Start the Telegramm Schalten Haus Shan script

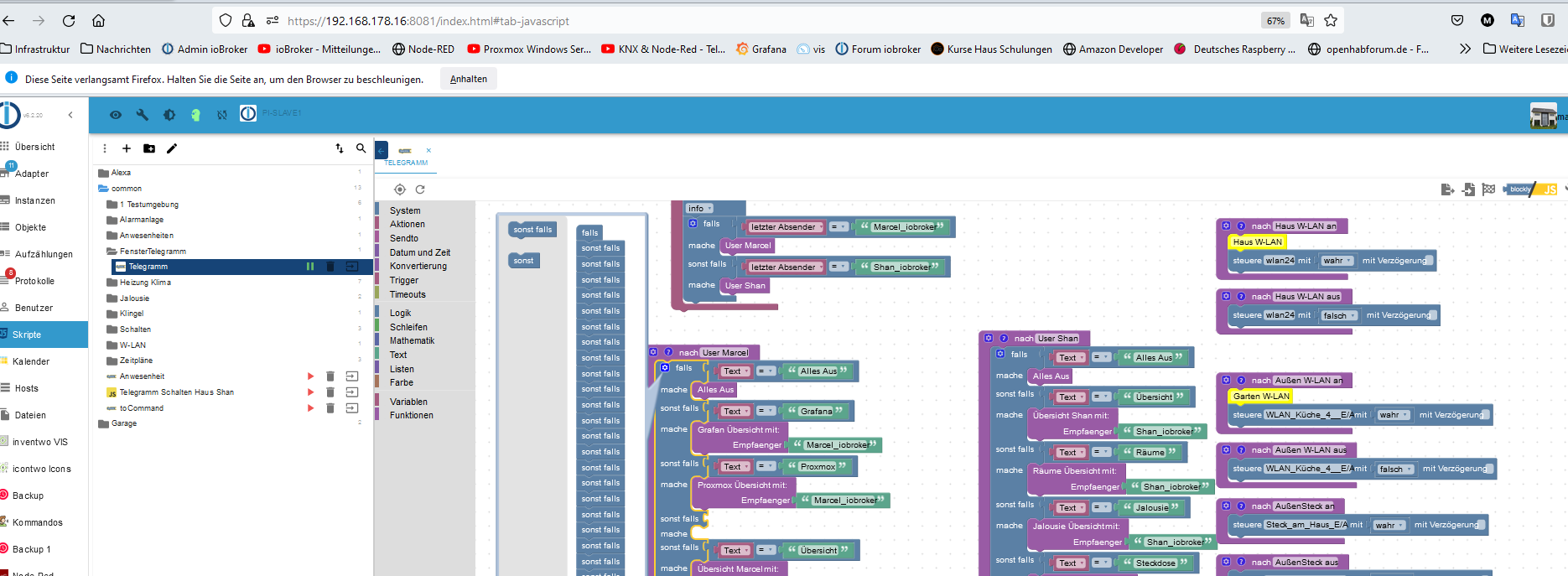pyautogui.click(x=310, y=392)
